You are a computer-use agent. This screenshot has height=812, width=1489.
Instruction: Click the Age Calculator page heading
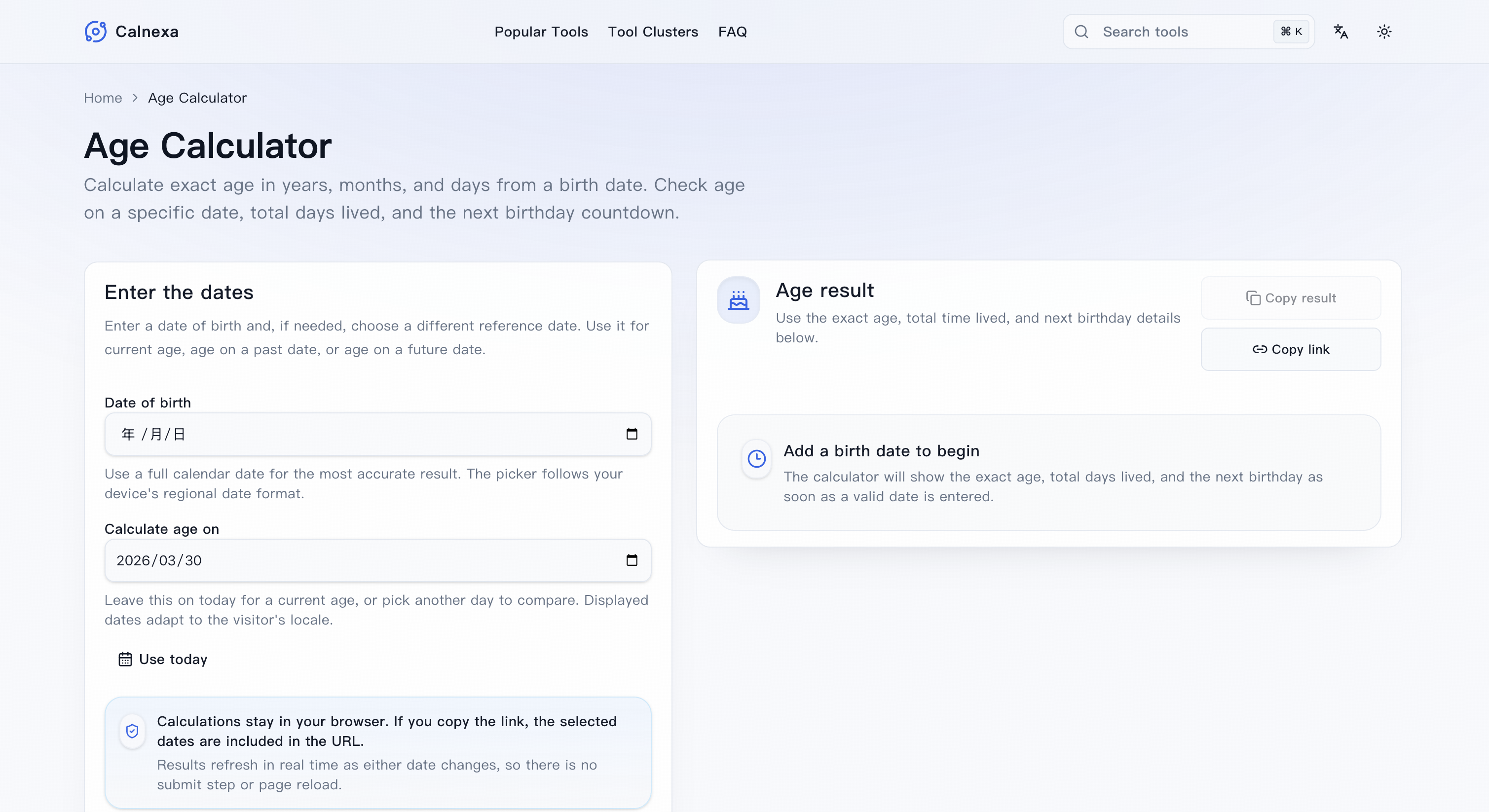click(208, 145)
